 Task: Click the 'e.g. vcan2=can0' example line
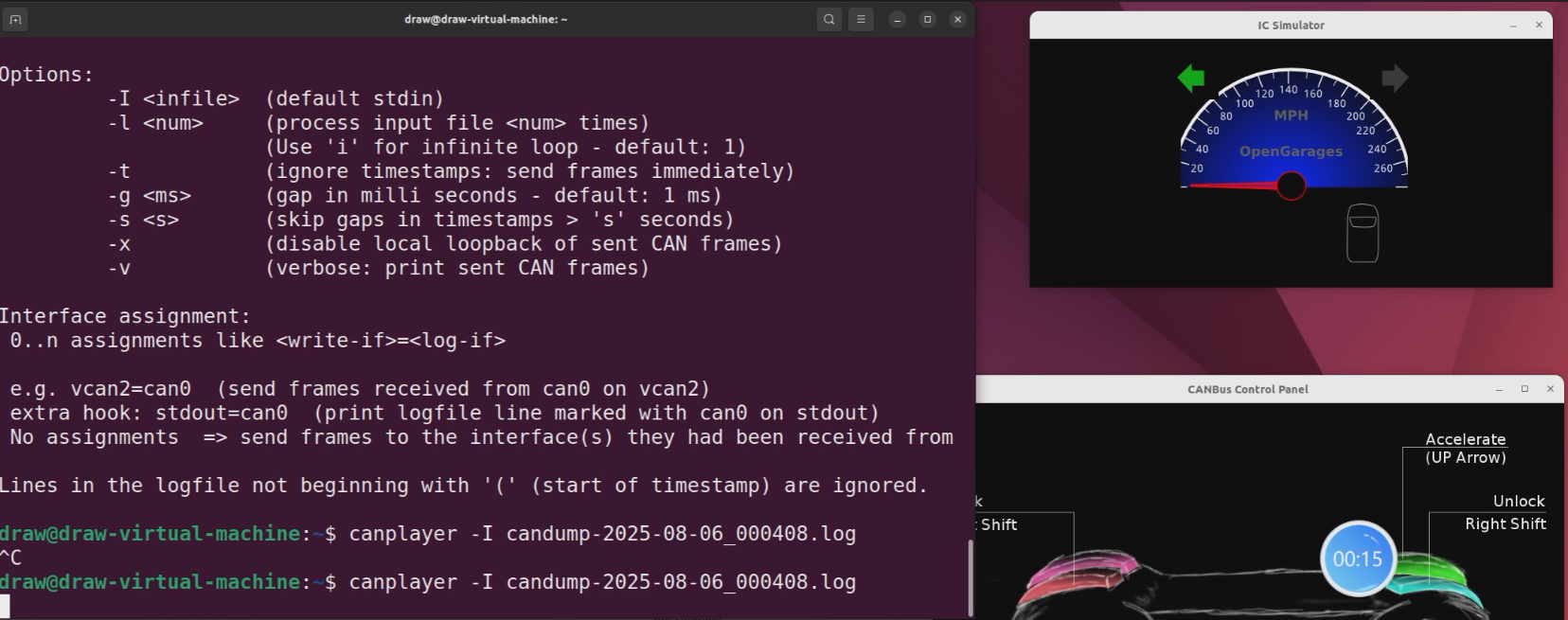pyautogui.click(x=360, y=389)
